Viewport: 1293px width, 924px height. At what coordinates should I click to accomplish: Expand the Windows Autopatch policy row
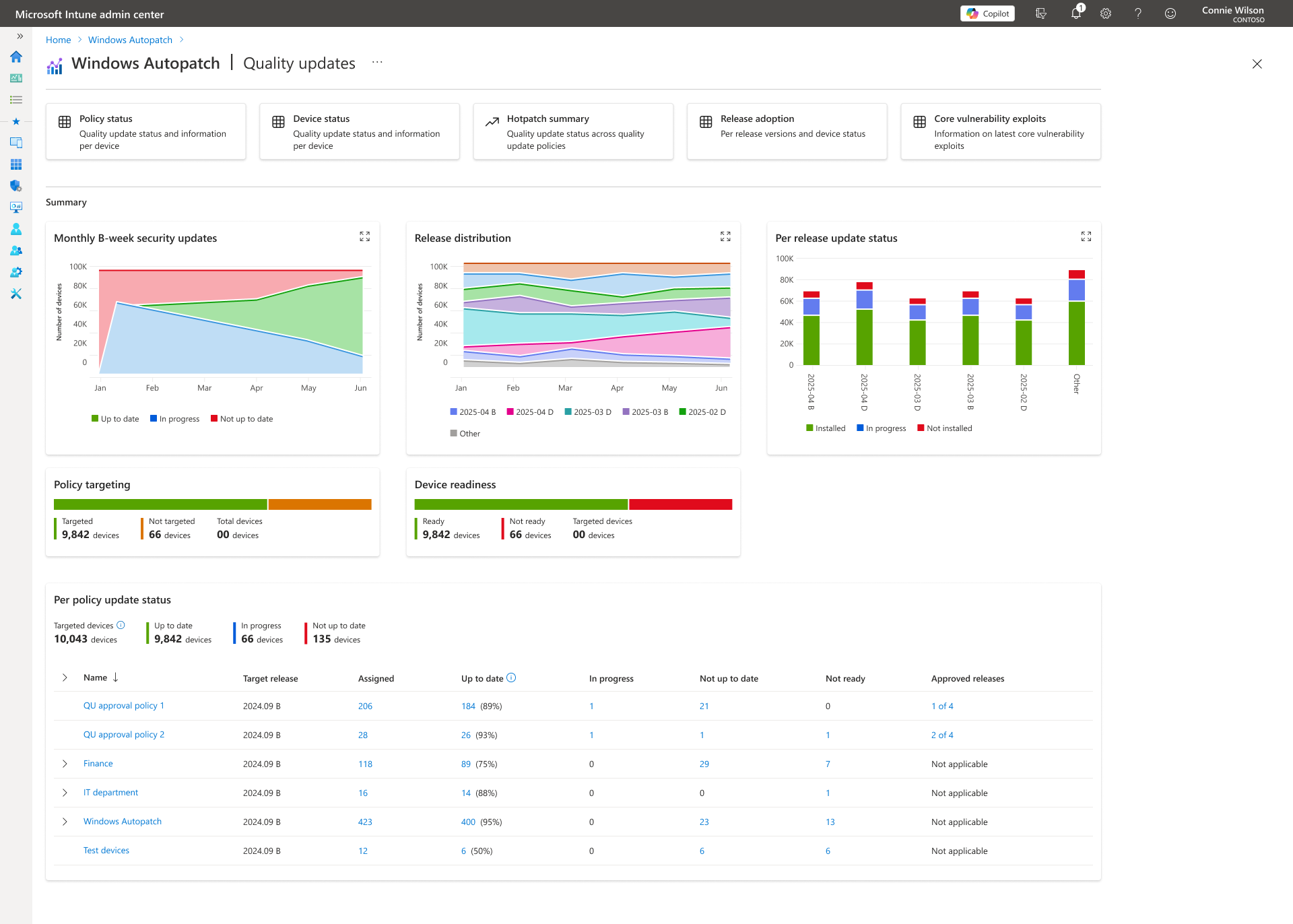point(65,822)
